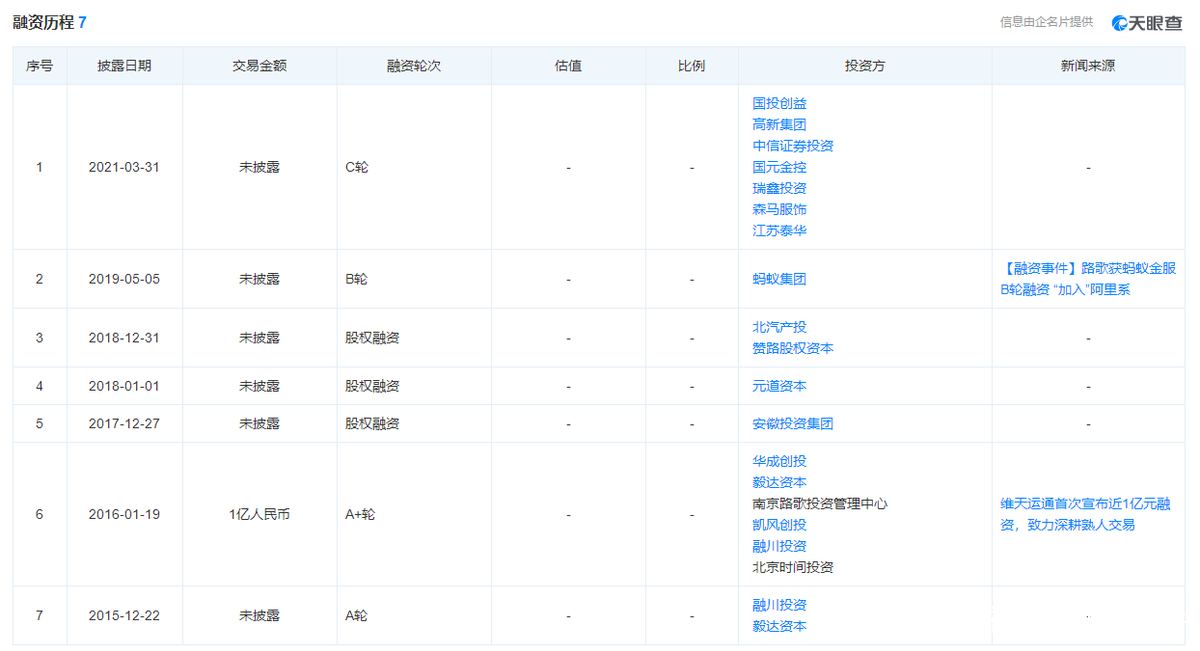
Task: Select the date 2018-01-01
Action: tap(124, 386)
